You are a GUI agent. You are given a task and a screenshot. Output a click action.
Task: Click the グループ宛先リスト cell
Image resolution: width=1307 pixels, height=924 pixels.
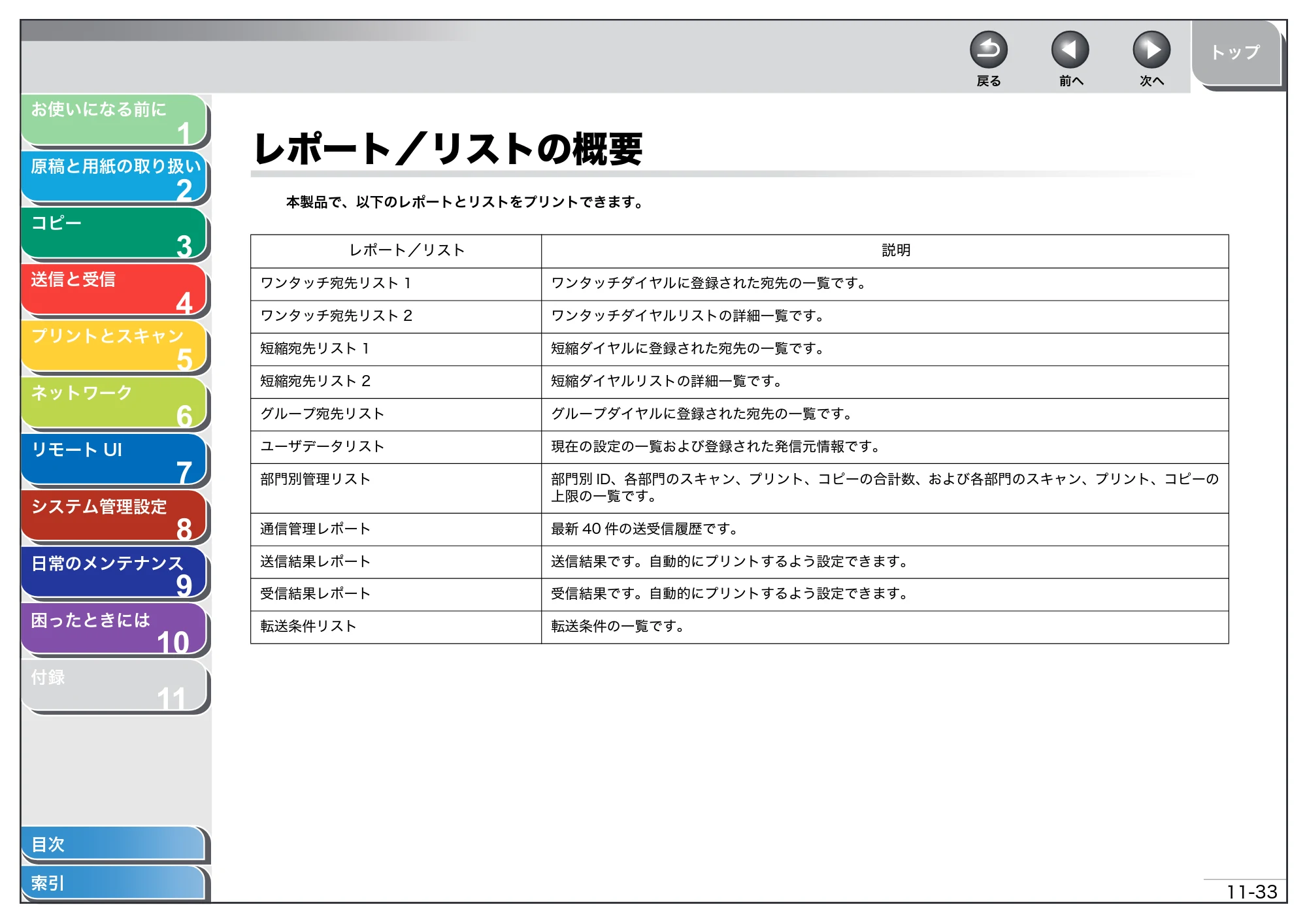396,415
